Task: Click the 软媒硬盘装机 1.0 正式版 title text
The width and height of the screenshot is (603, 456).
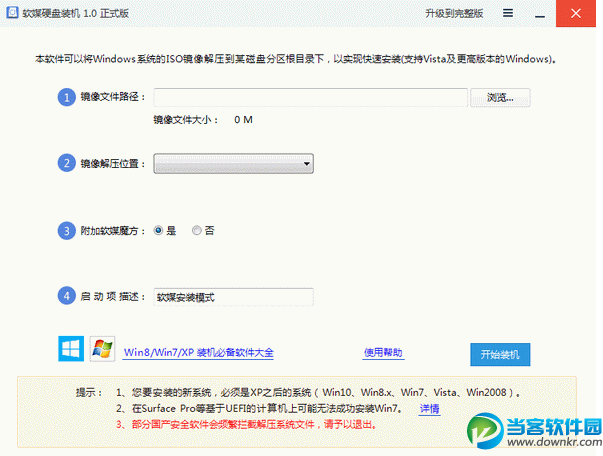Action: [75, 13]
